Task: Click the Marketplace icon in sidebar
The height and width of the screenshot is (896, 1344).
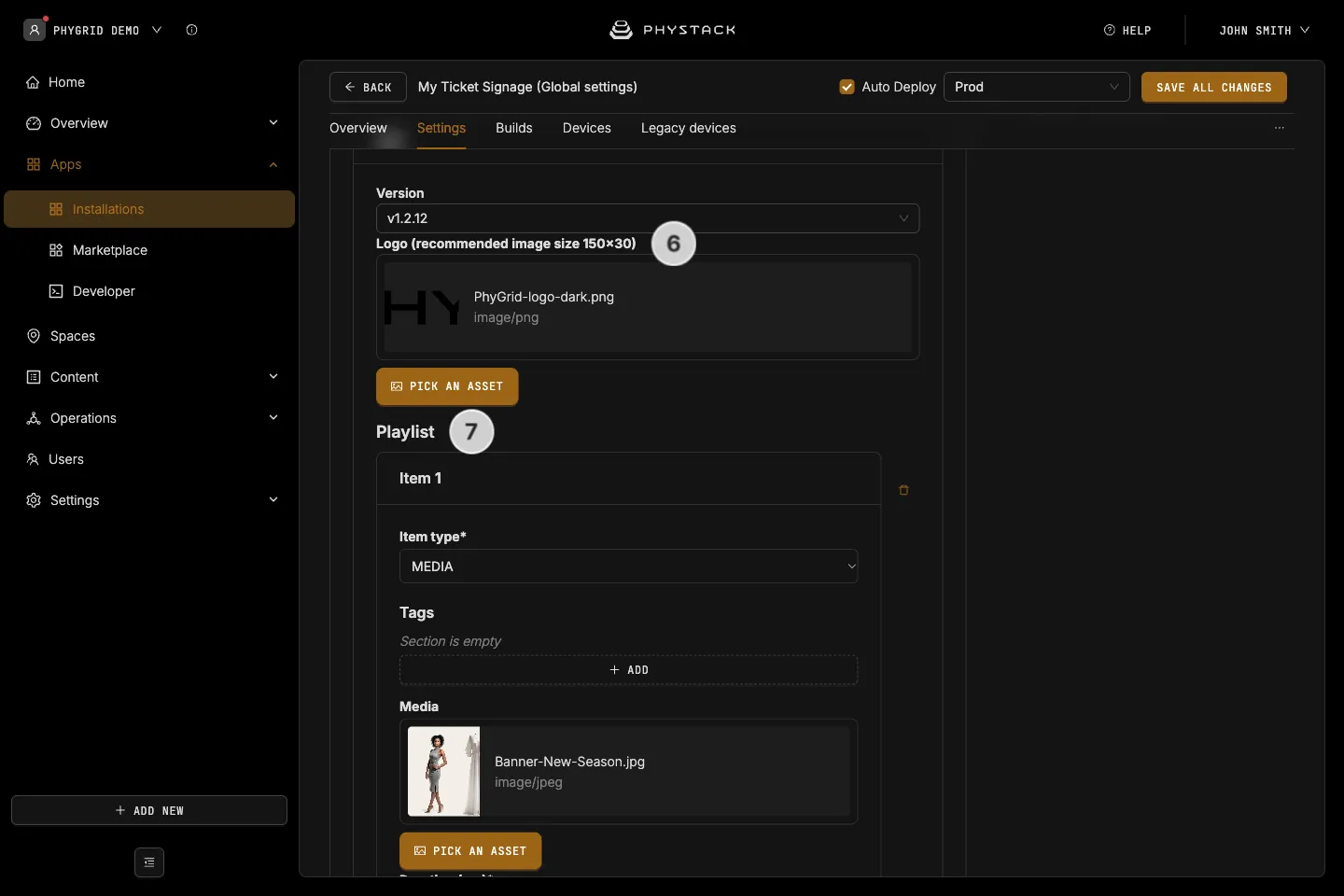Action: click(x=56, y=250)
